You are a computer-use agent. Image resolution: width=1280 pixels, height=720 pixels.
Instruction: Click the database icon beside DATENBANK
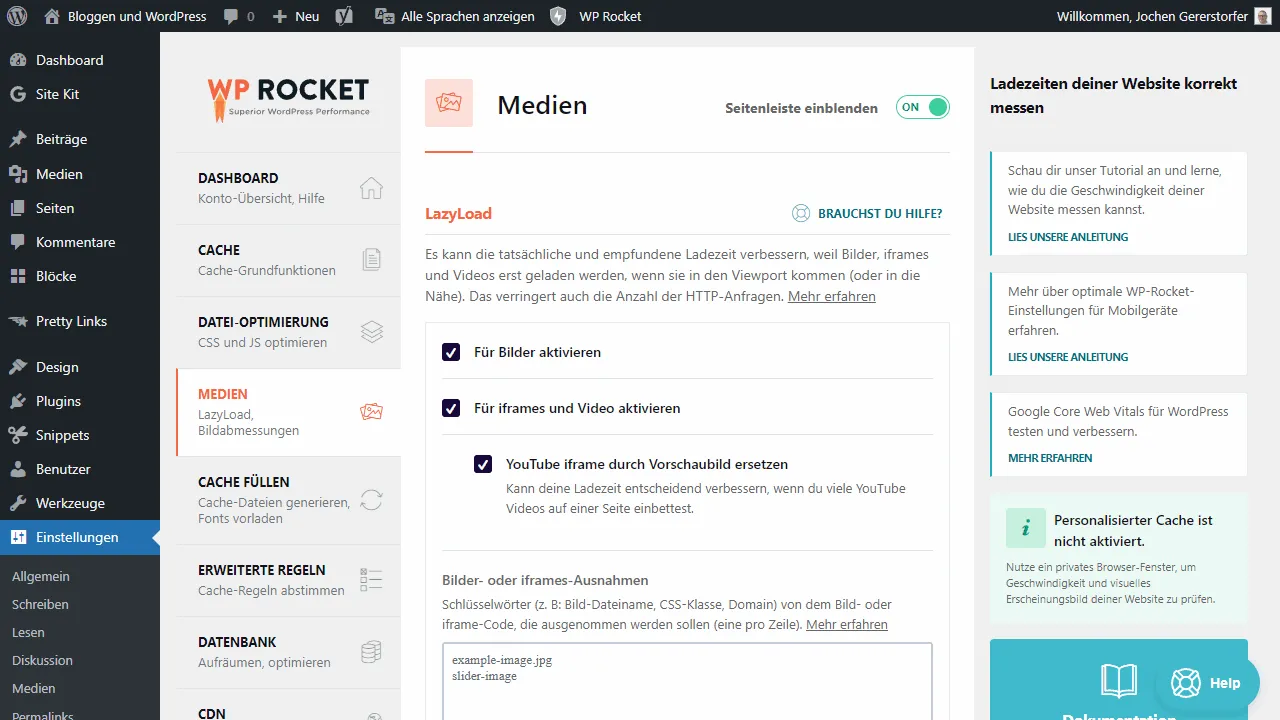point(371,652)
